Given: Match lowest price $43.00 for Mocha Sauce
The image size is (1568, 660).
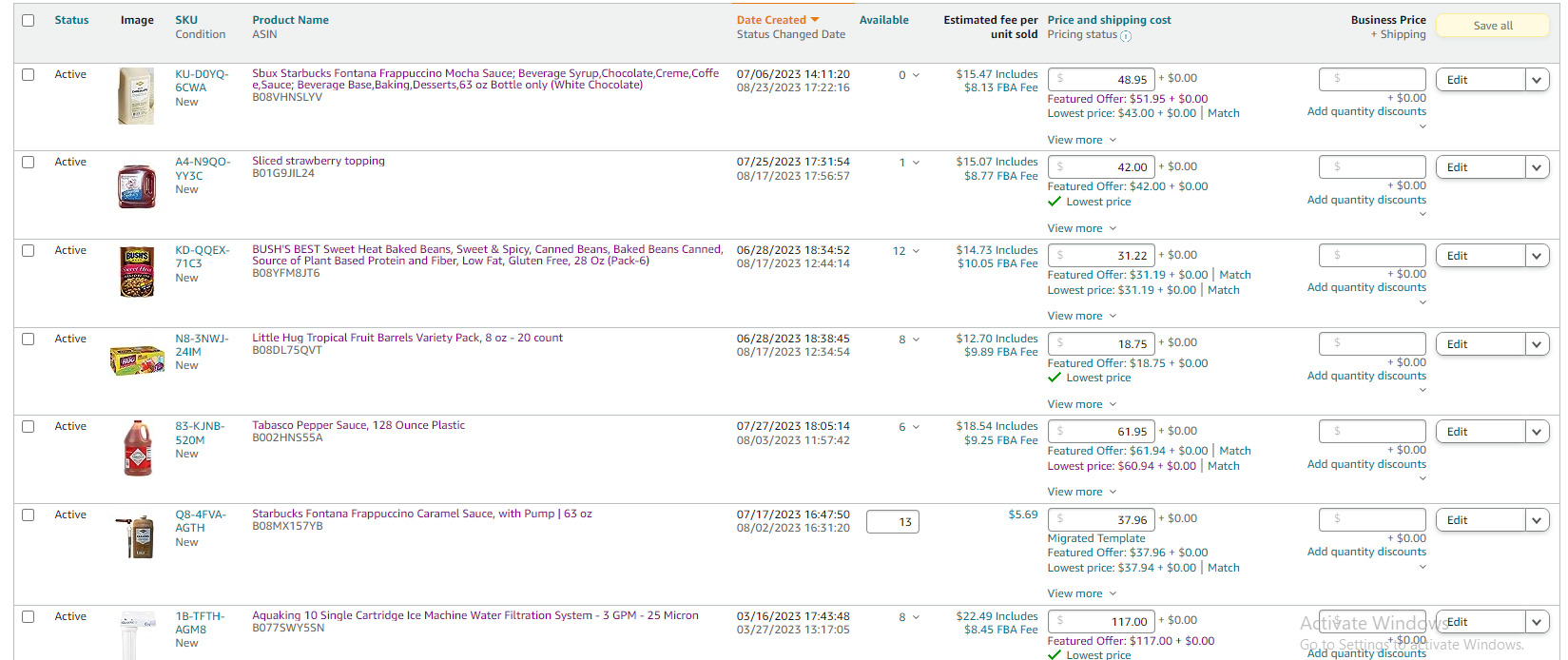Looking at the screenshot, I should pyautogui.click(x=1223, y=113).
